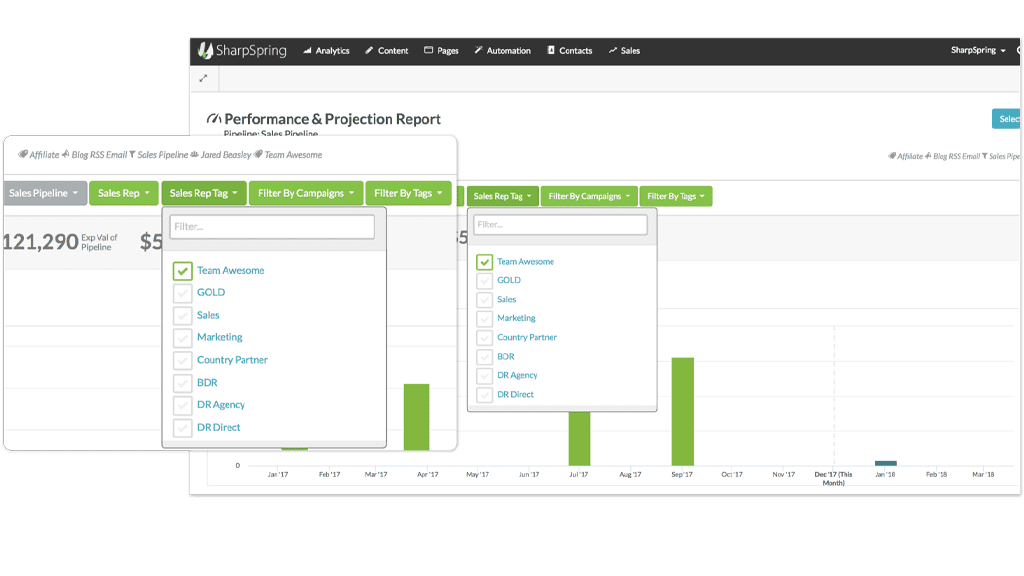Open Sales Rep Tag dropdown in zoomed panel

[204, 193]
